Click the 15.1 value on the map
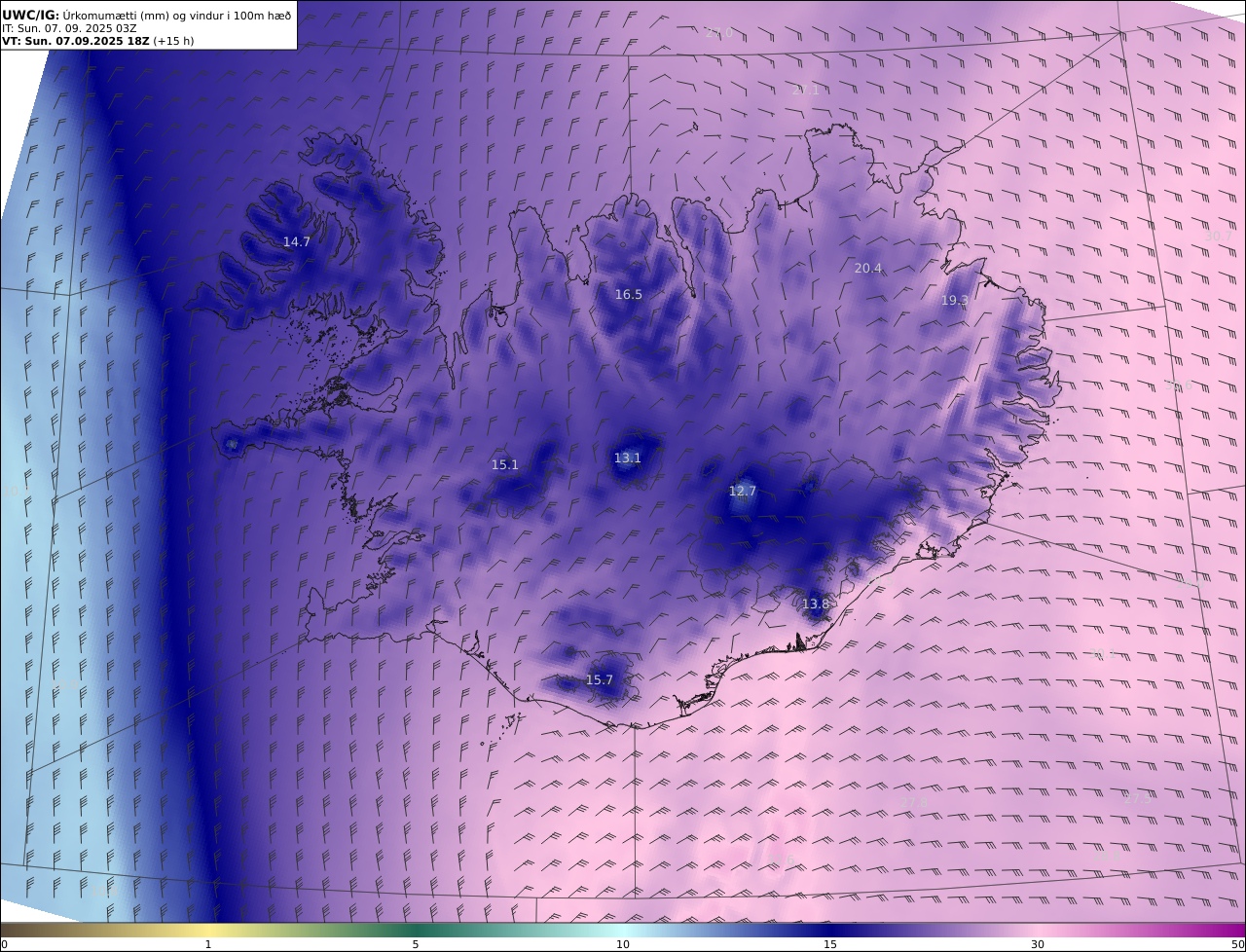Image resolution: width=1246 pixels, height=952 pixels. click(504, 464)
